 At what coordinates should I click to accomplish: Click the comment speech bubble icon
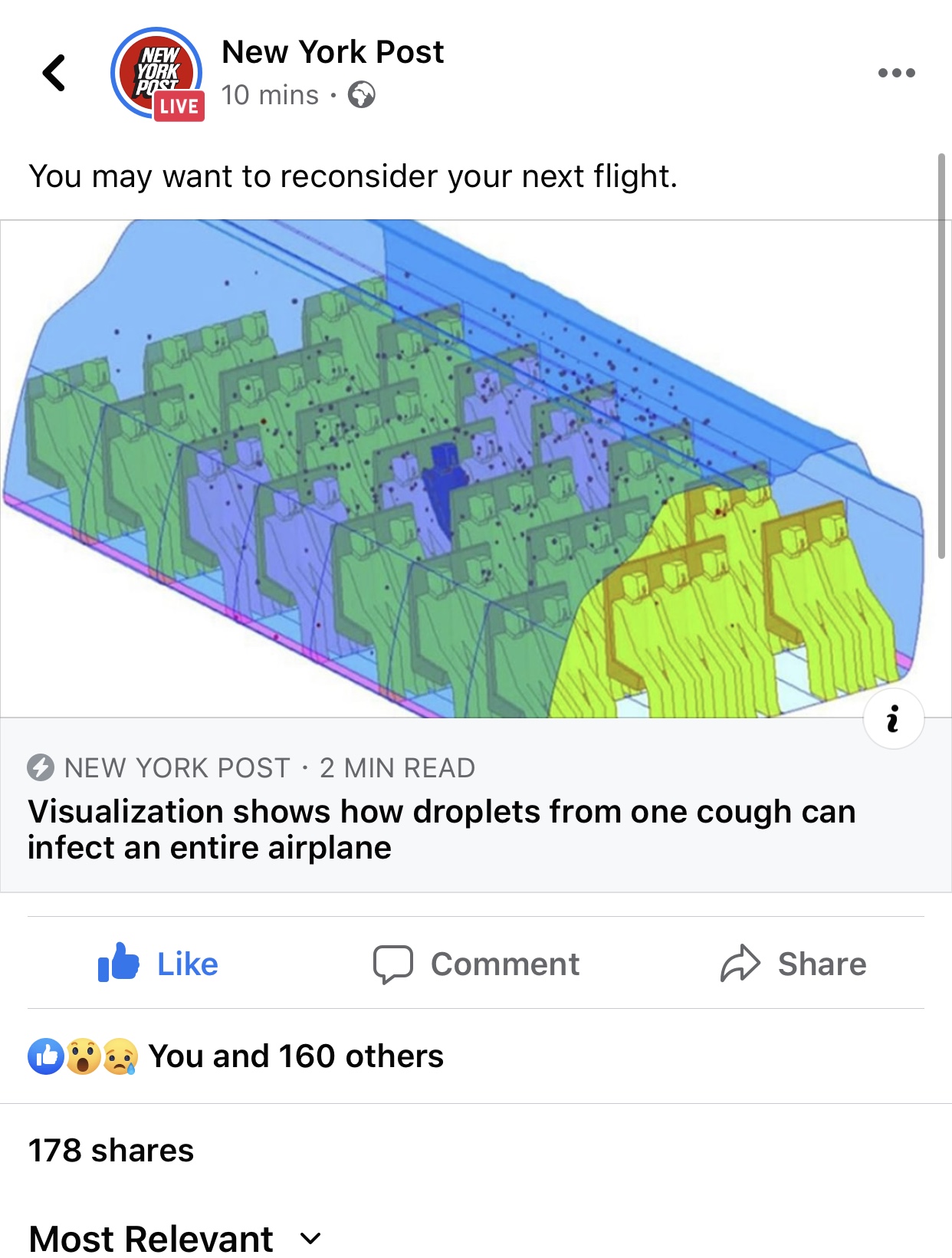[x=392, y=964]
